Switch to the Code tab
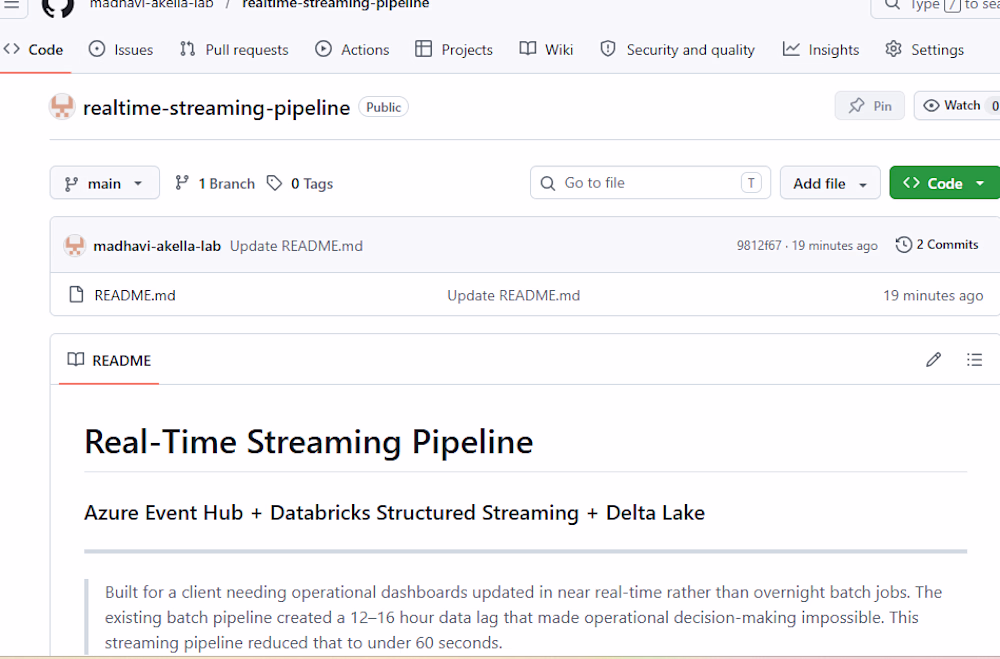This screenshot has height=659, width=1000. 34,50
